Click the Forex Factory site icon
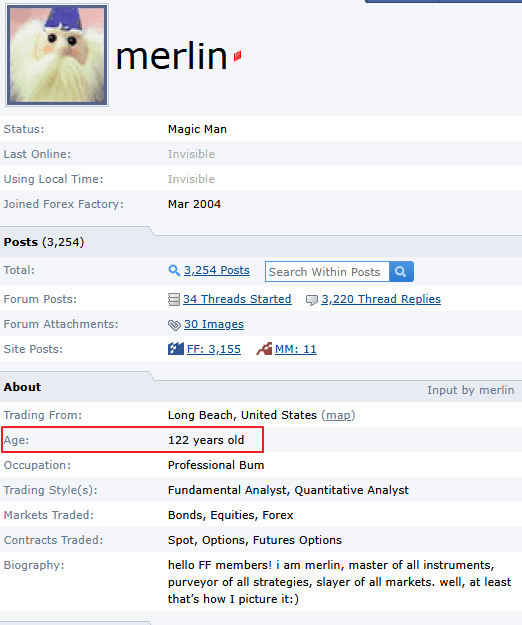522x625 pixels. click(176, 349)
